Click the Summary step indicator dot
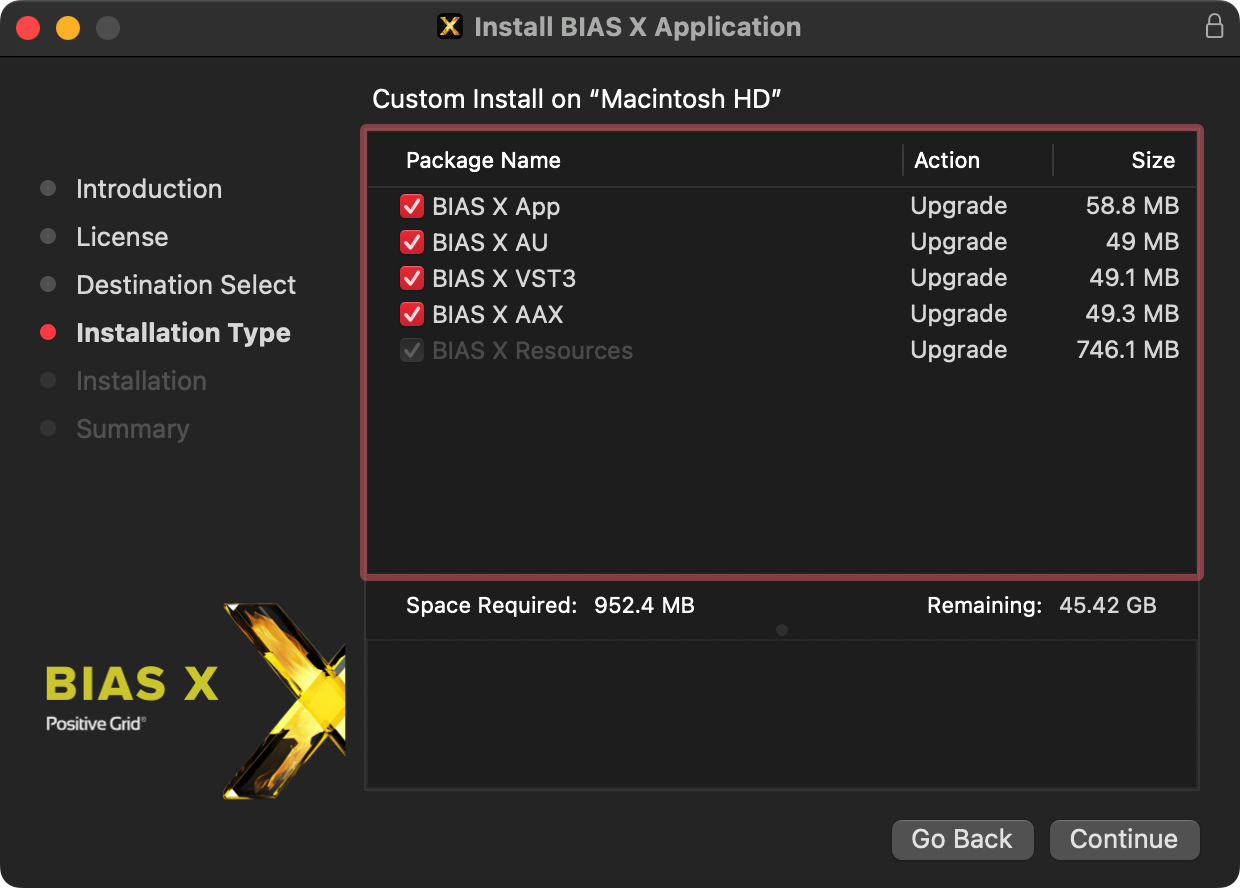The height and width of the screenshot is (888, 1240). [x=48, y=428]
